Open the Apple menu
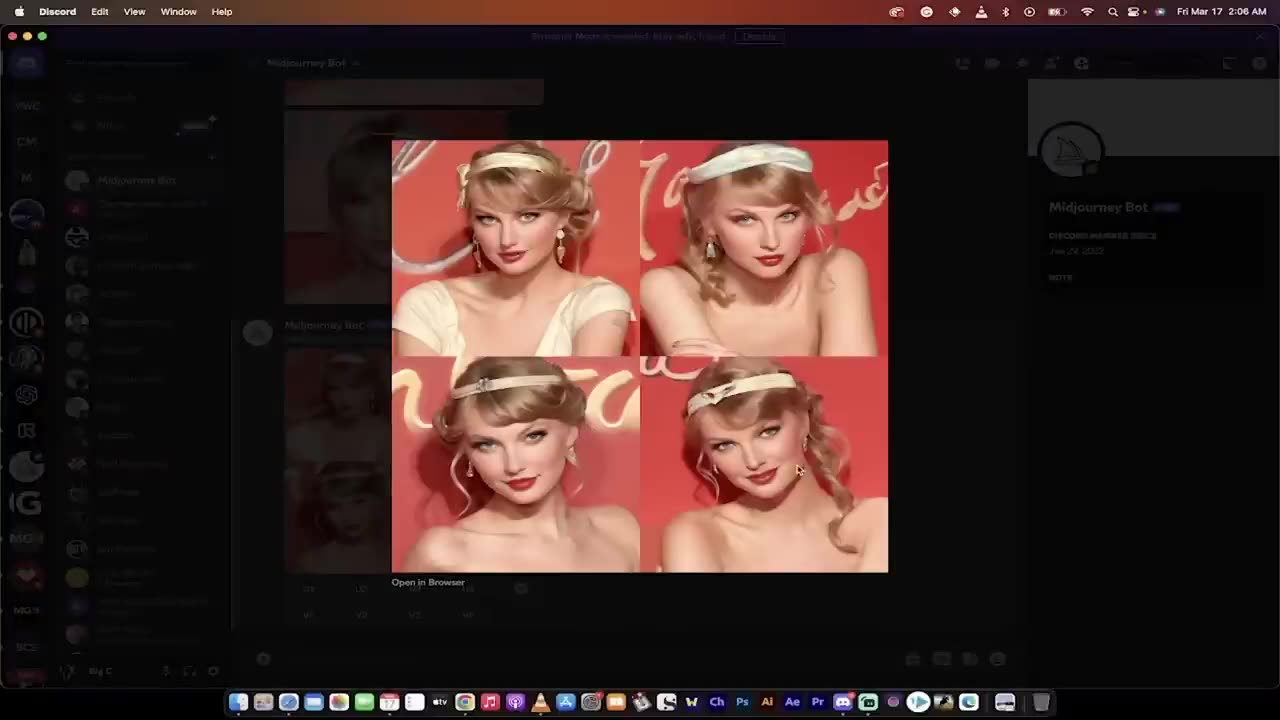The height and width of the screenshot is (720, 1280). [x=19, y=12]
